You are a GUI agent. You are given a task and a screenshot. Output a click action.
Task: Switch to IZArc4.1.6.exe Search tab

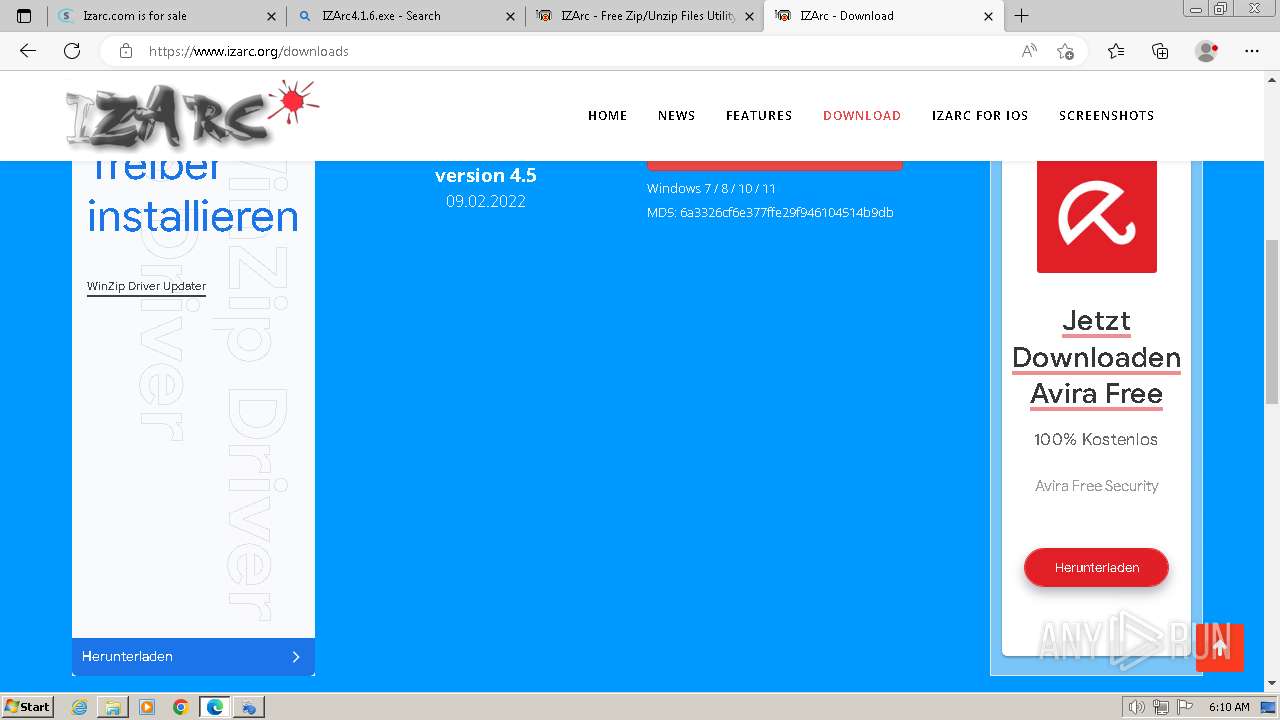tap(406, 16)
